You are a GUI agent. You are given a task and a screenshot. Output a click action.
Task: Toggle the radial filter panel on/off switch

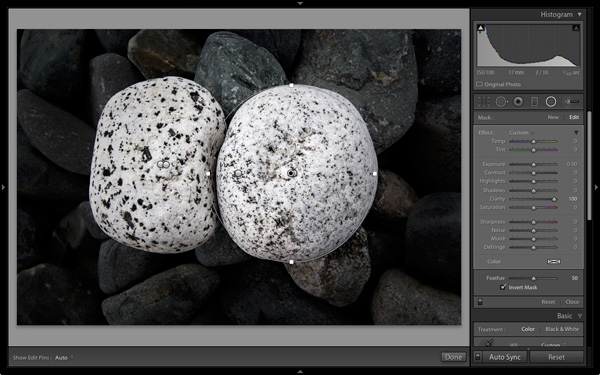pos(480,302)
